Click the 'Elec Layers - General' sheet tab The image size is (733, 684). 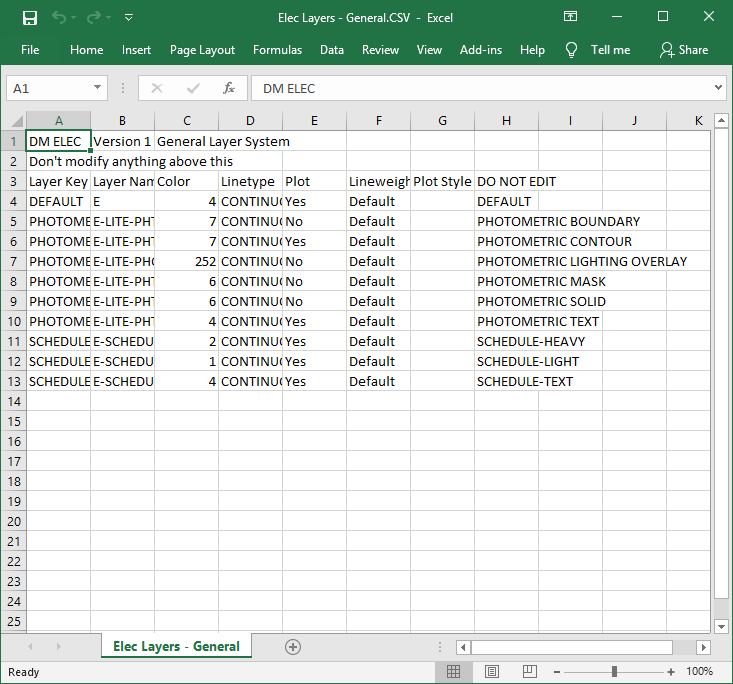coord(176,646)
